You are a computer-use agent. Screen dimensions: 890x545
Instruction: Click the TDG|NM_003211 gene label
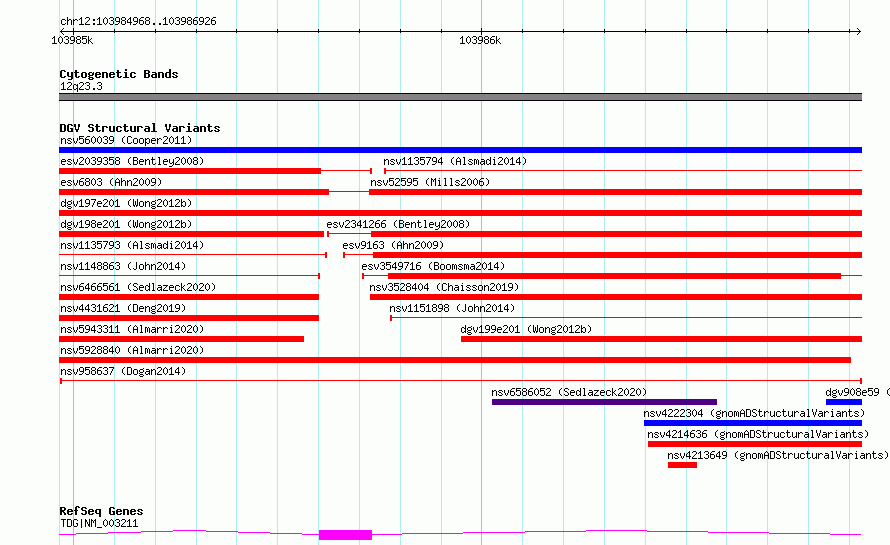99,523
